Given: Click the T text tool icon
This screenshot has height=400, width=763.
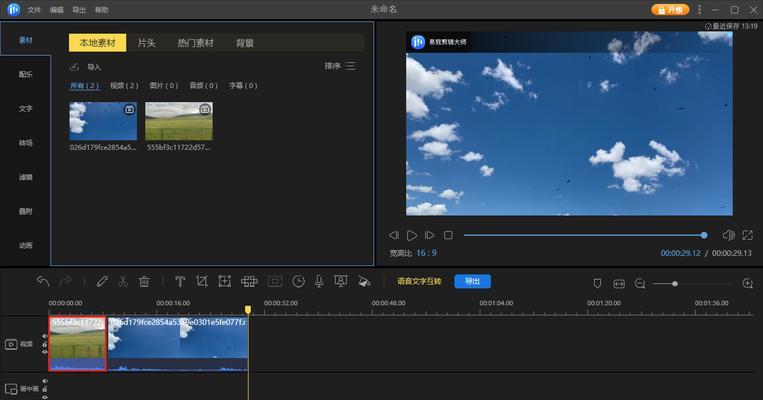Looking at the screenshot, I should 180,281.
